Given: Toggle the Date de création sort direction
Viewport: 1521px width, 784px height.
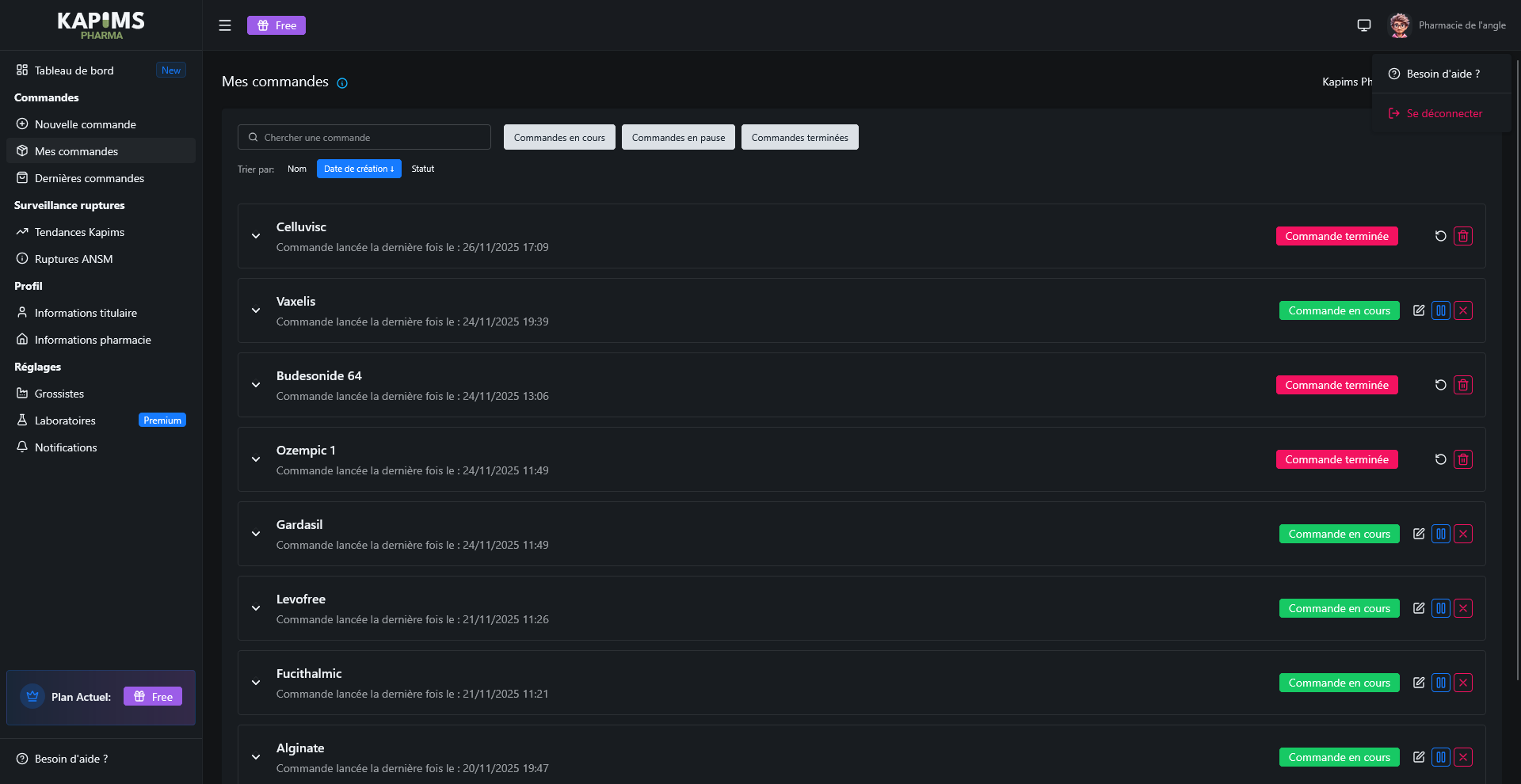Looking at the screenshot, I should 359,168.
